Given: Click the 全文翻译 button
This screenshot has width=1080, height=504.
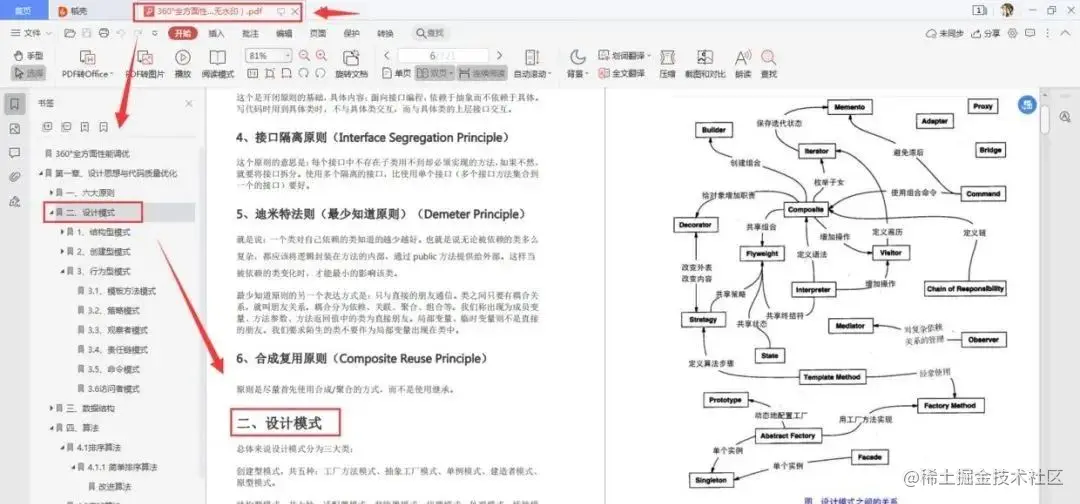Looking at the screenshot, I should click(x=622, y=73).
